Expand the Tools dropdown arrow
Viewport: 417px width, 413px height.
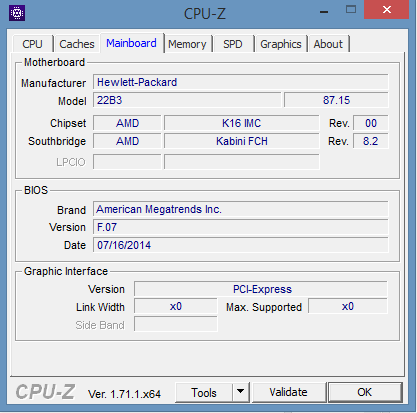click(241, 393)
